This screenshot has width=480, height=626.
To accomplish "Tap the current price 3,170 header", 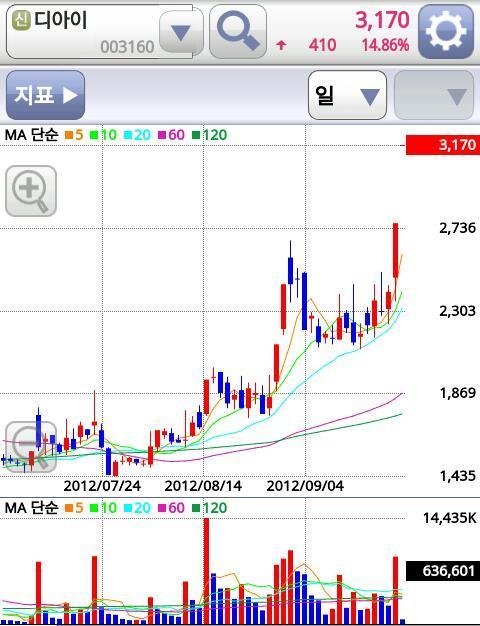I will (x=382, y=20).
